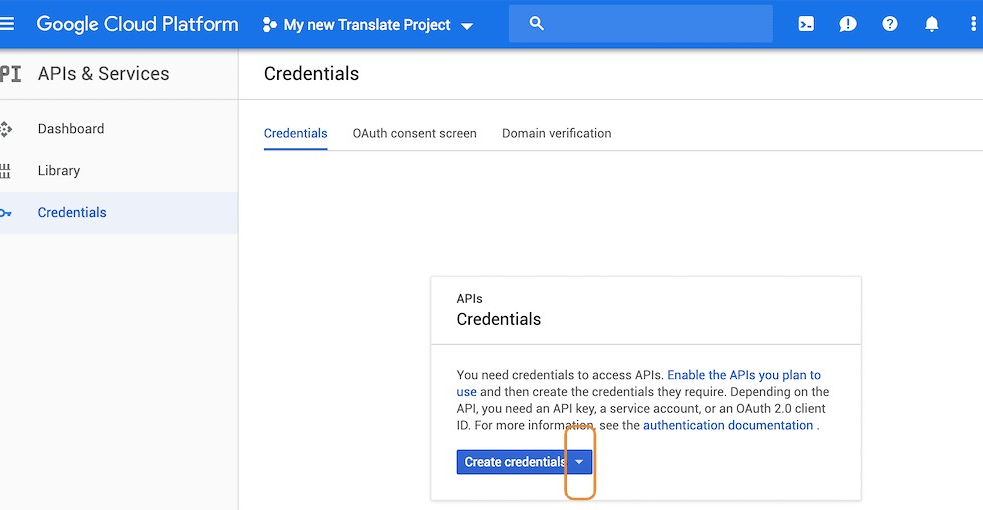Click the search magnifier icon
Viewport: 983px width, 510px height.
click(x=537, y=24)
